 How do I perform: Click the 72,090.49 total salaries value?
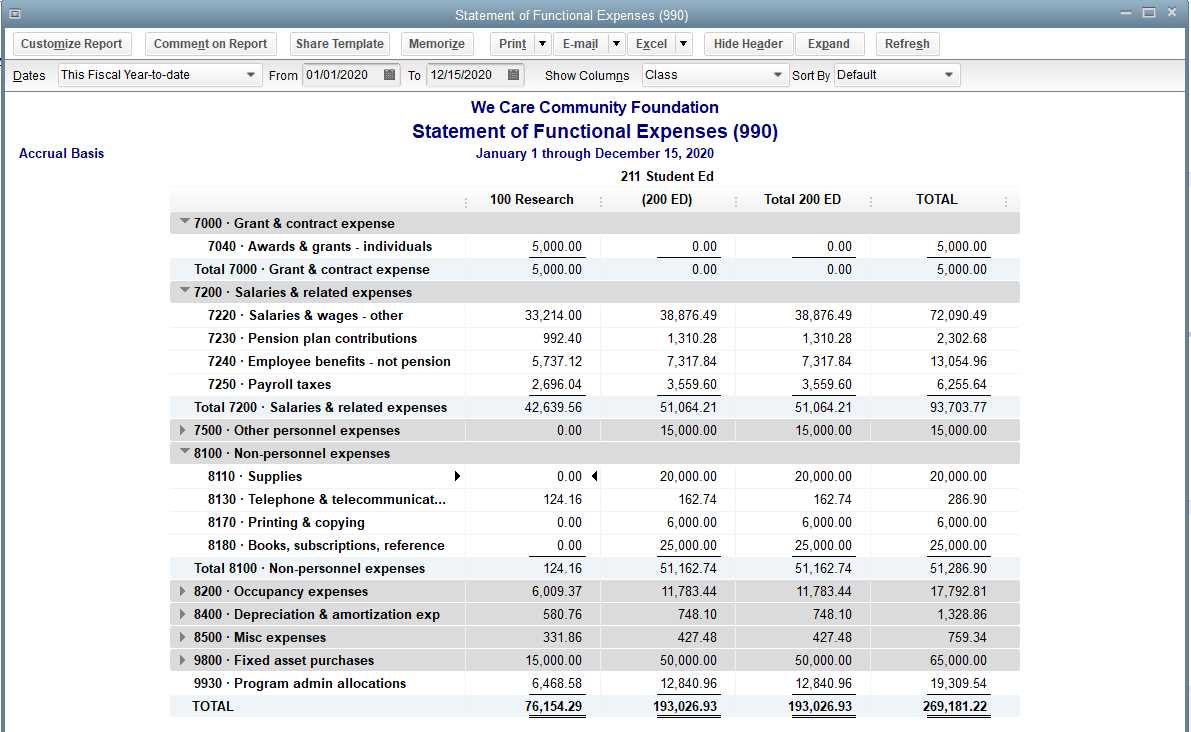tap(958, 315)
